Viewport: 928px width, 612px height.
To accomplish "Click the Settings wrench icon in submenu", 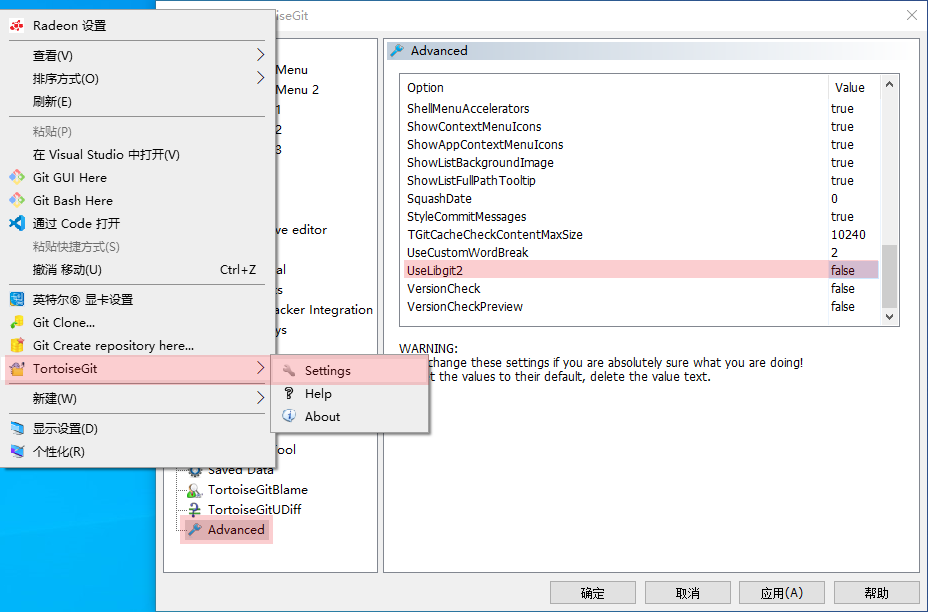I will [289, 371].
